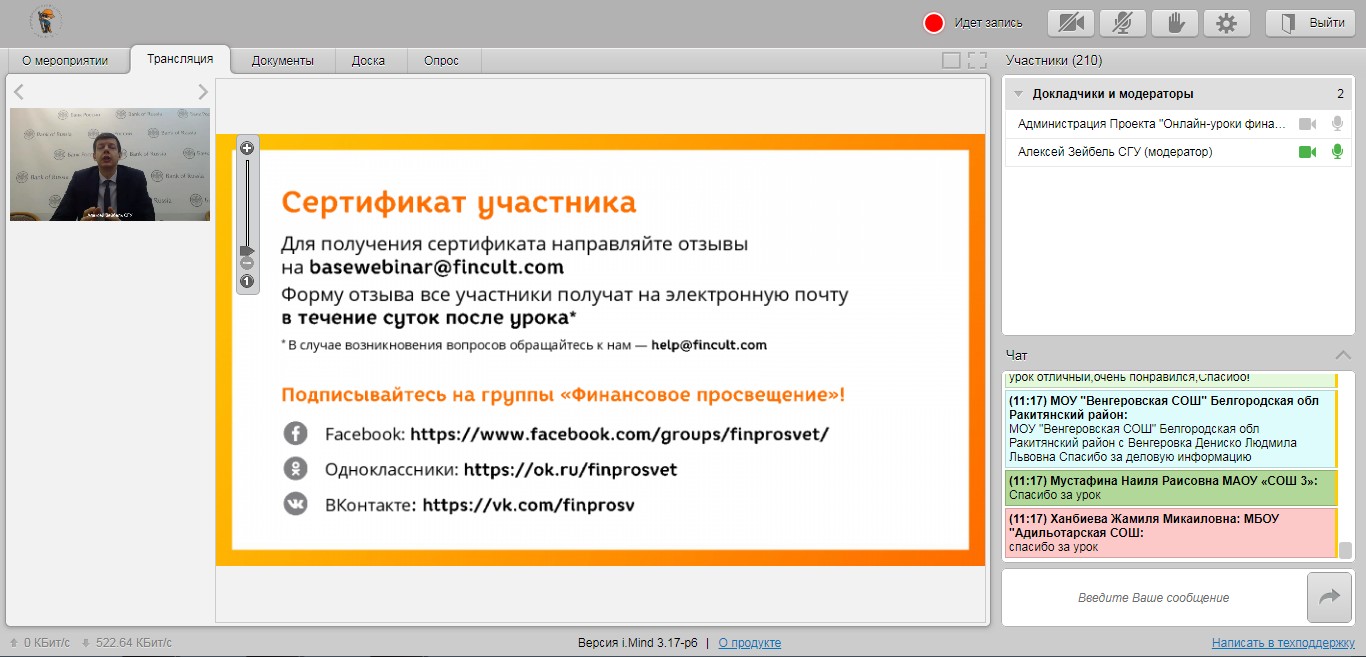Collapse the Чат panel with chevron

point(1343,355)
